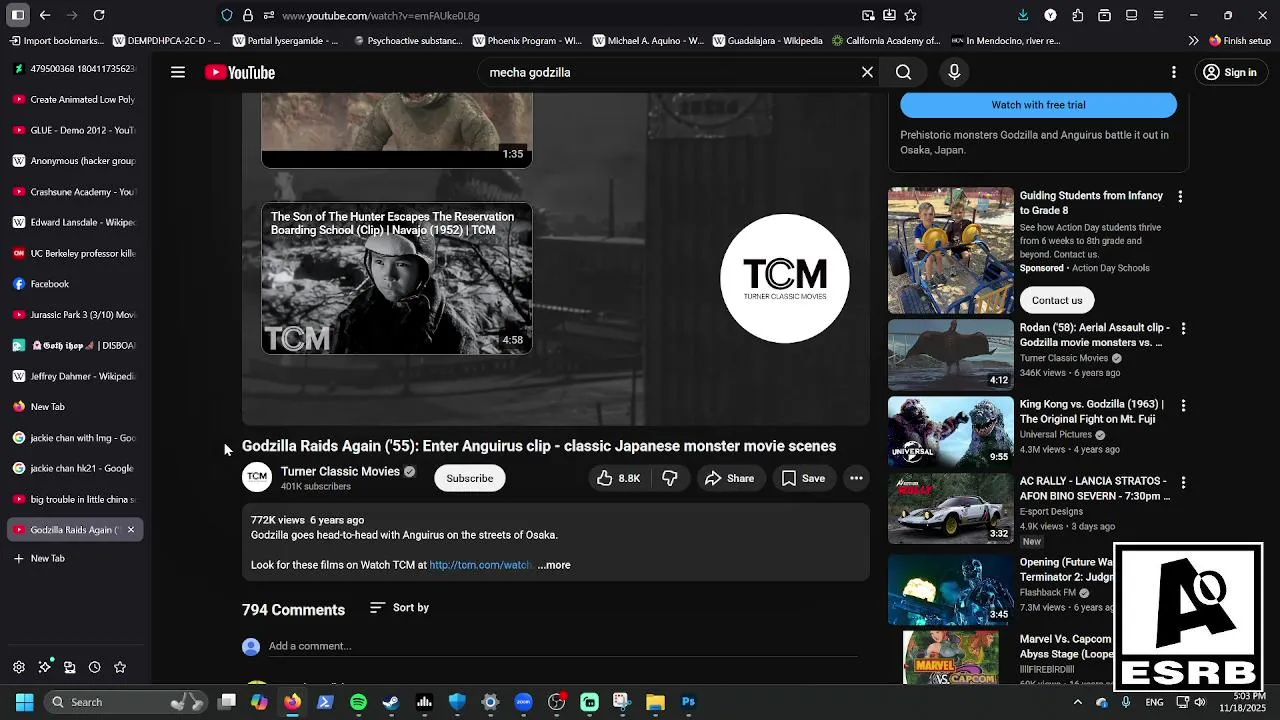Switch to Facebook tab
1280x720 pixels.
pos(75,284)
